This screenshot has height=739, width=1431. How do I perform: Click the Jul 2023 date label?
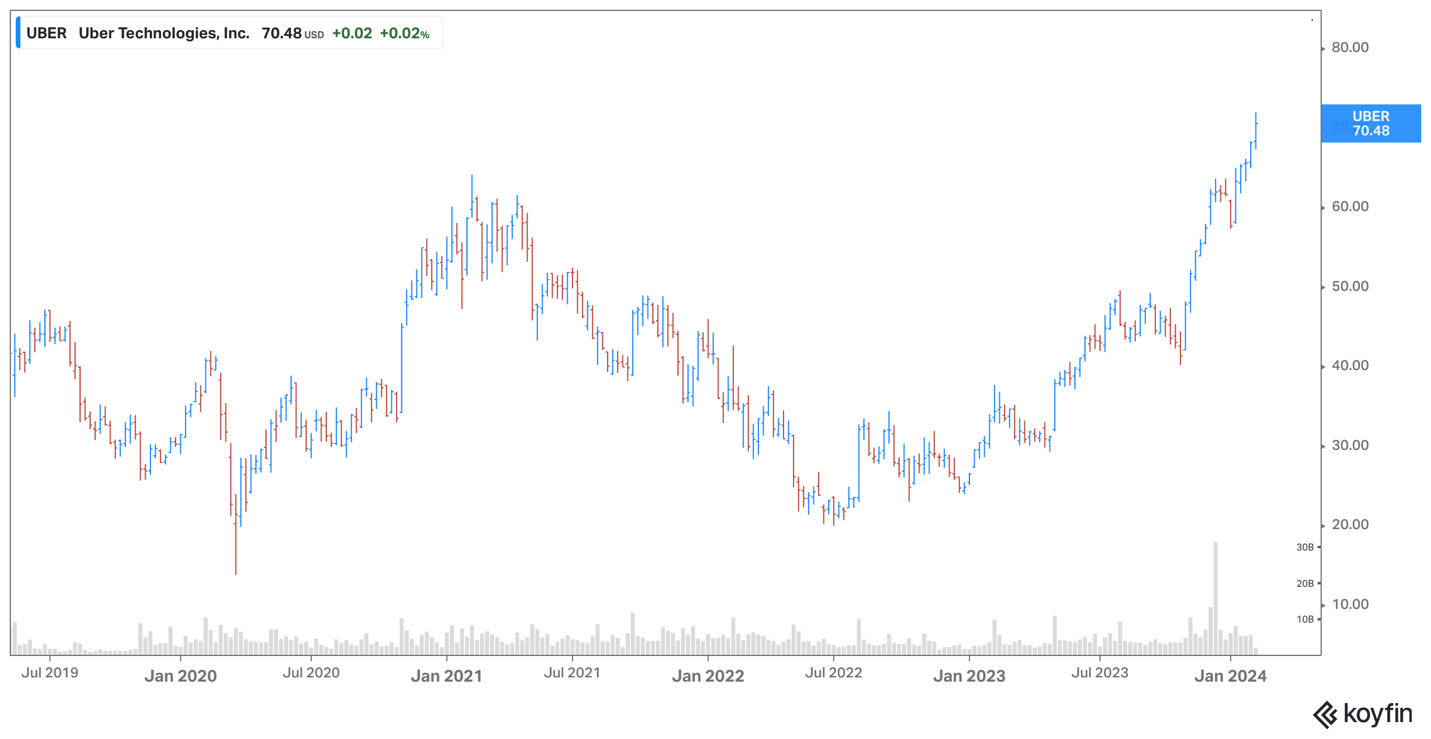coord(1099,673)
